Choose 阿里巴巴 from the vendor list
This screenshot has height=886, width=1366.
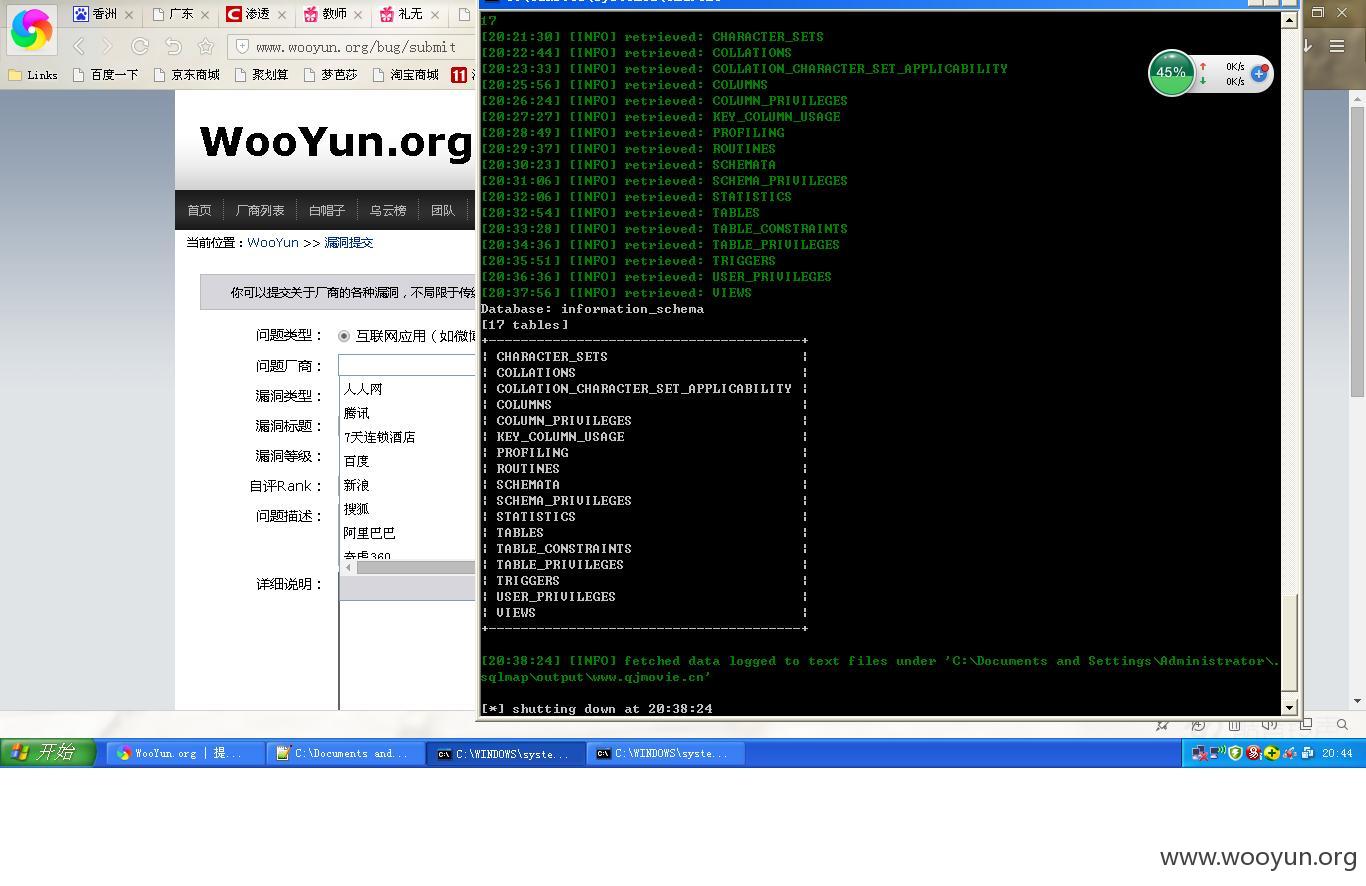click(369, 533)
